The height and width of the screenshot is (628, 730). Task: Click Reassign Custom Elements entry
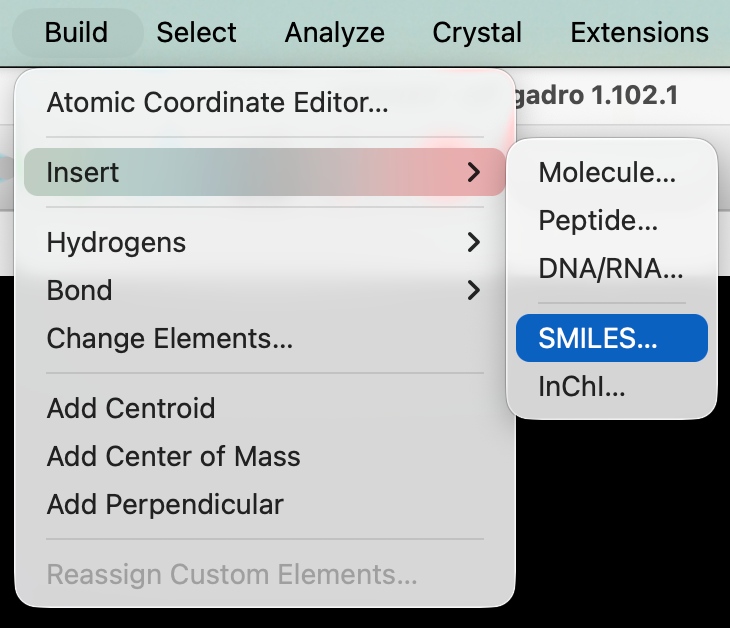tap(232, 575)
